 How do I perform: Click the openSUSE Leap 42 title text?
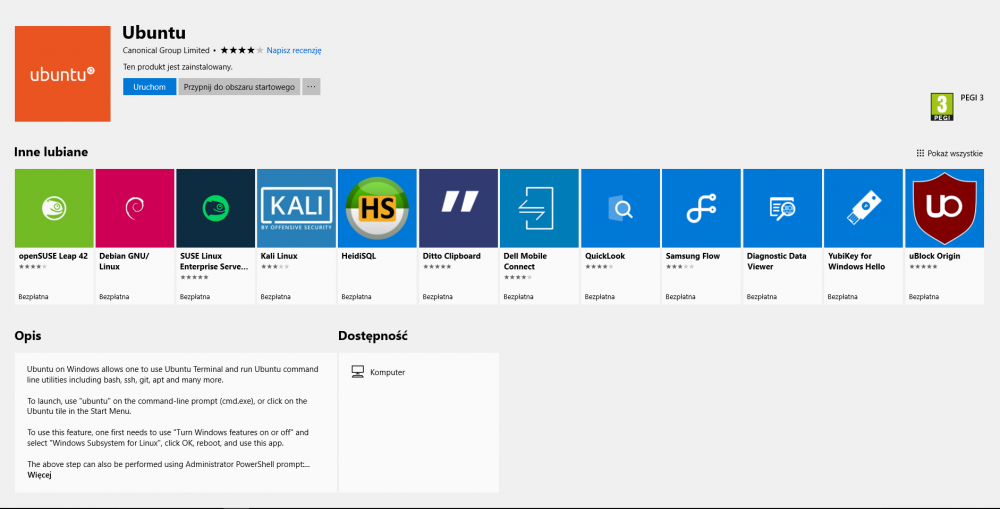click(53, 256)
